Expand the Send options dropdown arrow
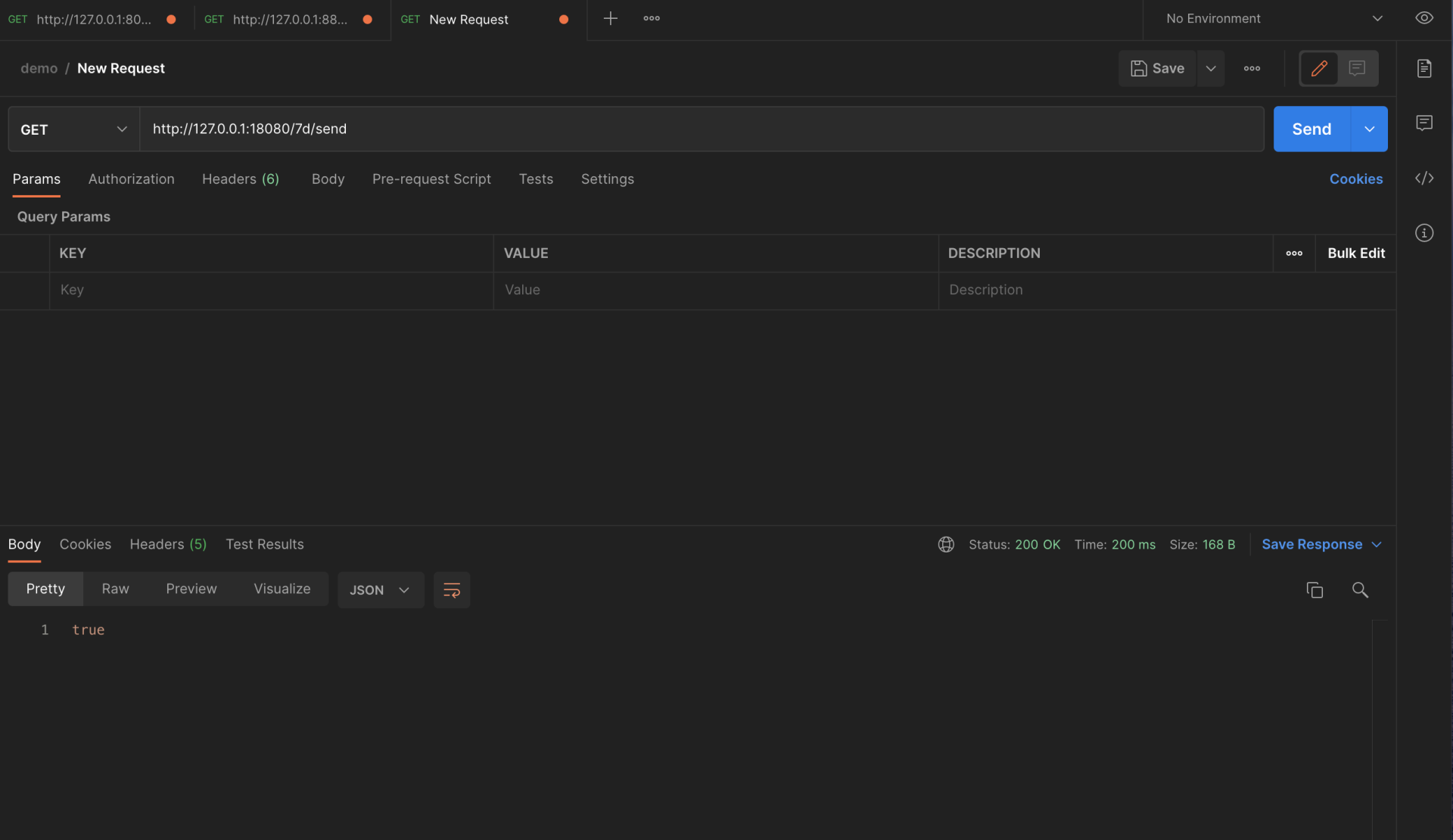The image size is (1453, 840). [1370, 129]
